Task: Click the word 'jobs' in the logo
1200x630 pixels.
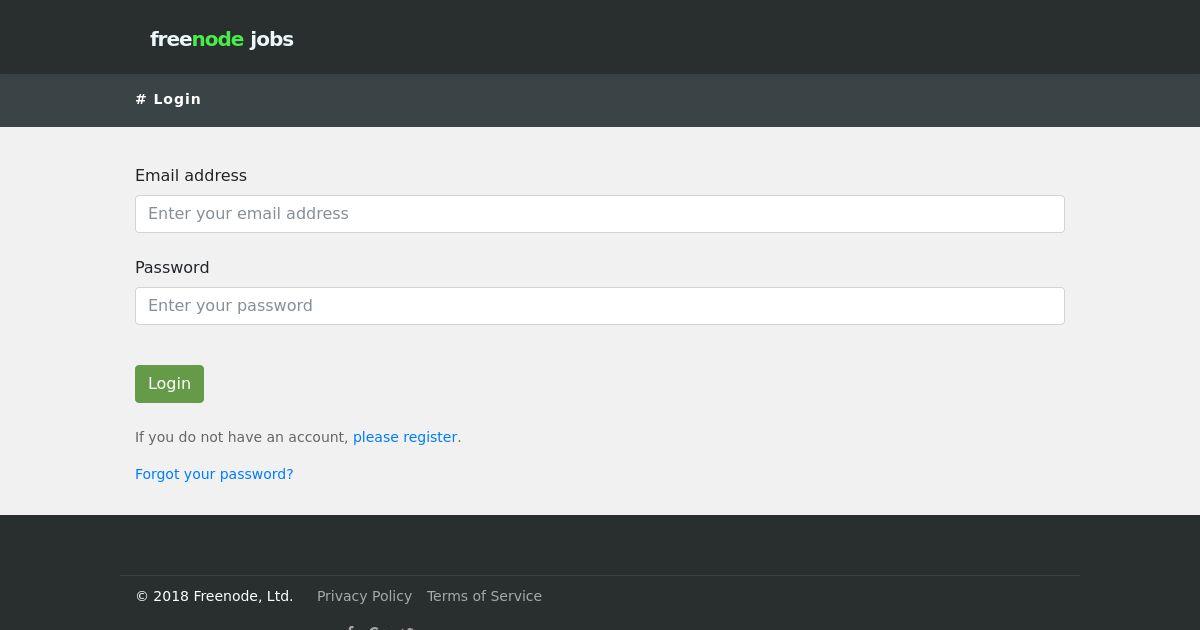Action: [271, 39]
